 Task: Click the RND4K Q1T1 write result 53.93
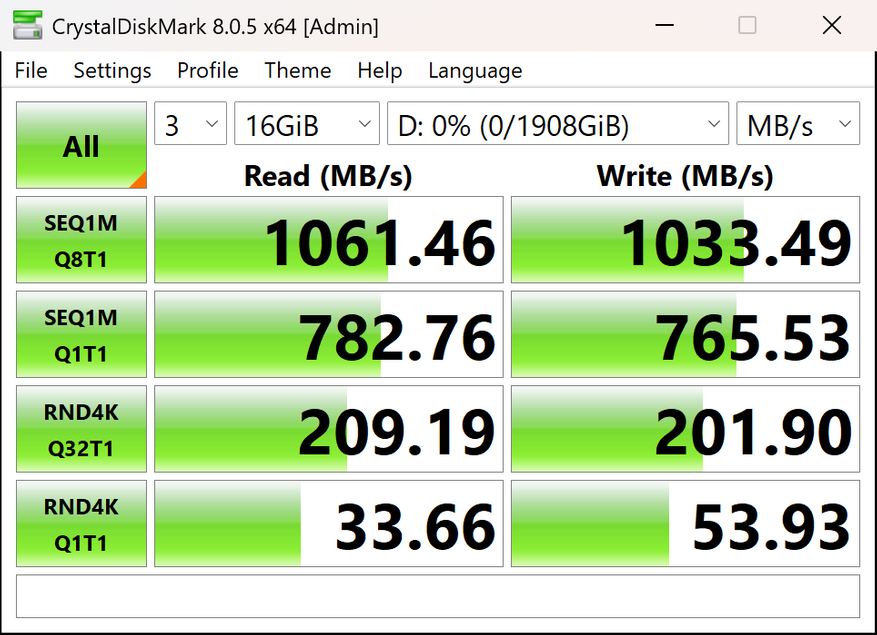pyautogui.click(x=685, y=523)
